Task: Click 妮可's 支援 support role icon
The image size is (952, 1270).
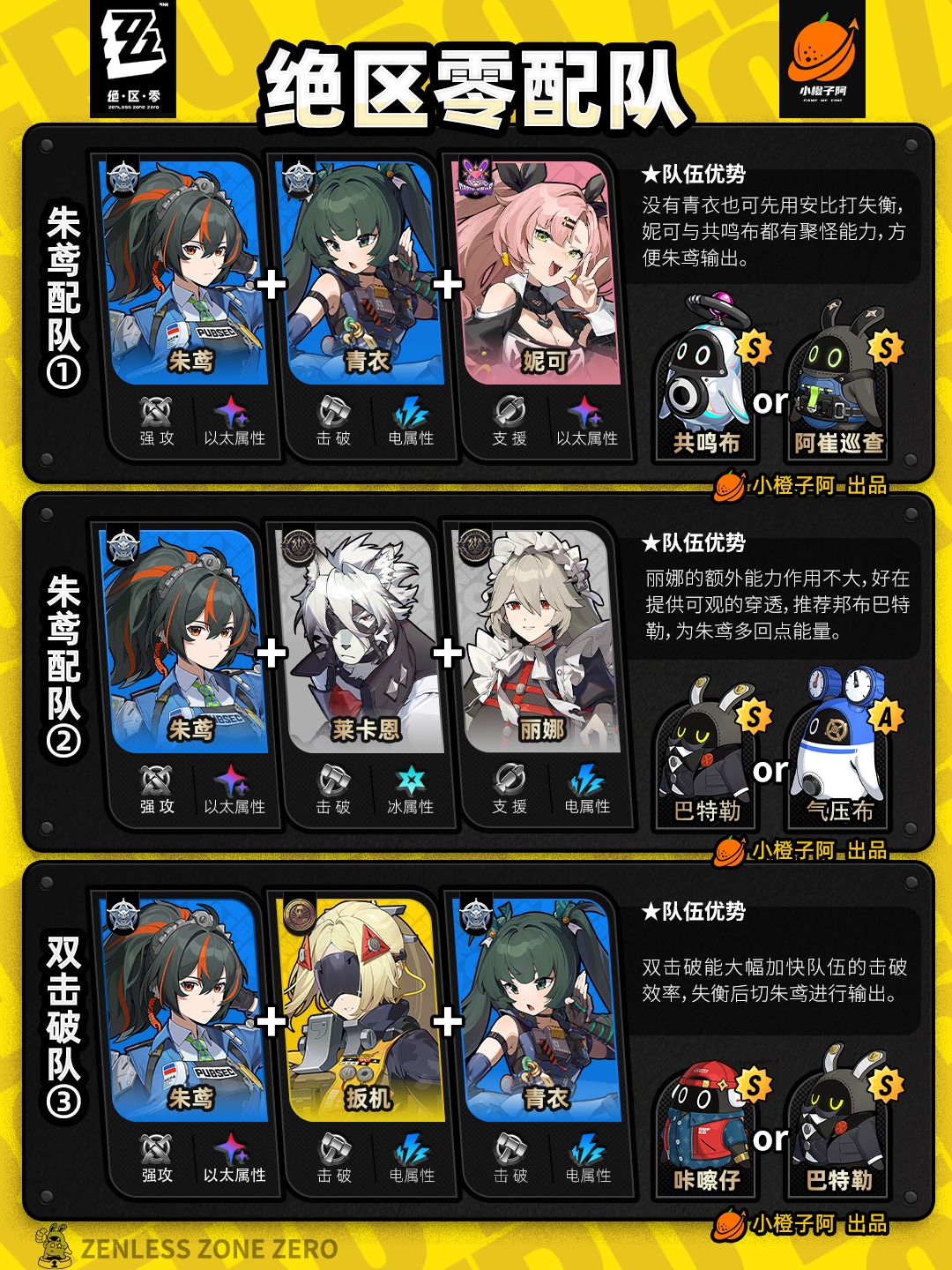Action: [x=509, y=412]
